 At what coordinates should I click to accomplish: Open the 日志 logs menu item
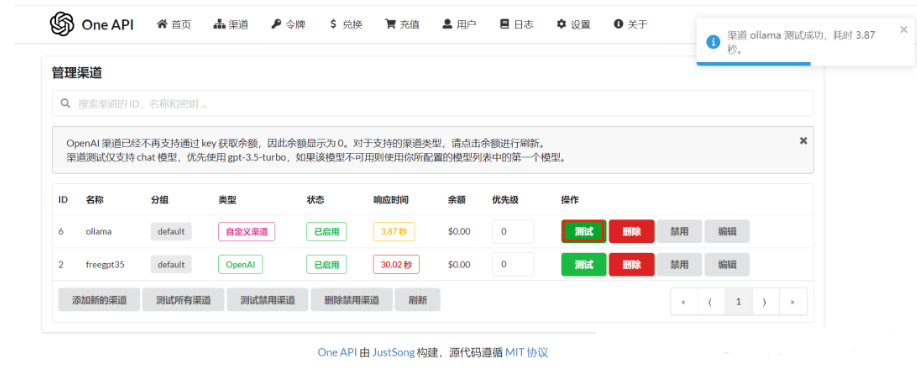point(516,24)
